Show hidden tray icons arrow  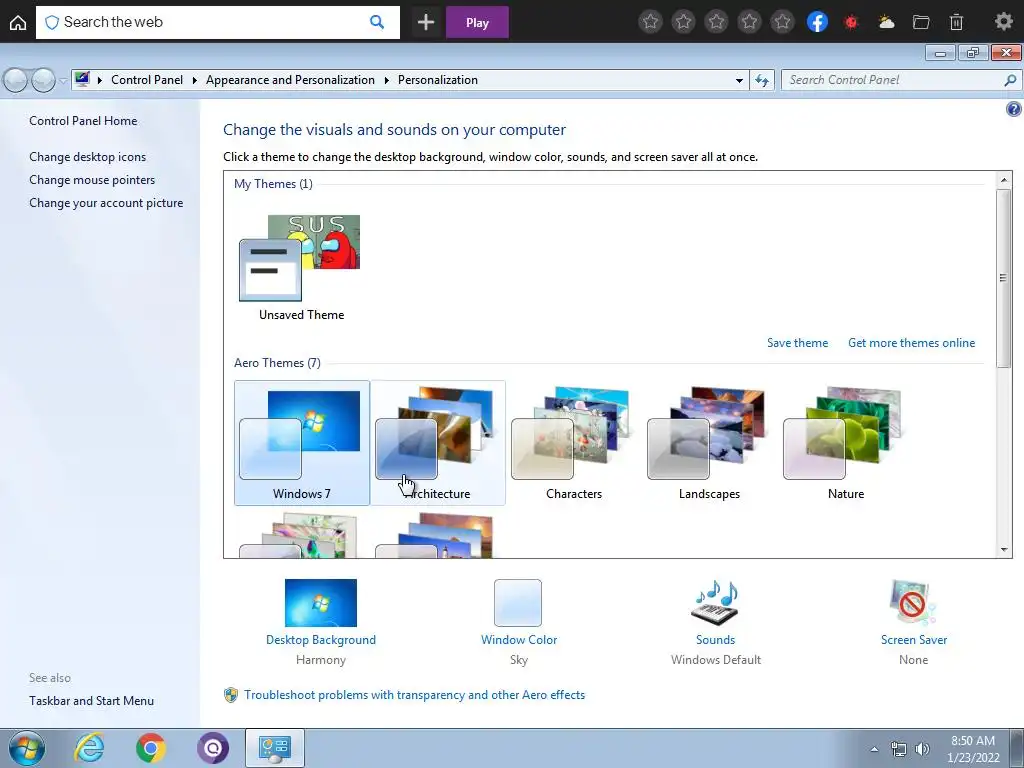click(874, 749)
